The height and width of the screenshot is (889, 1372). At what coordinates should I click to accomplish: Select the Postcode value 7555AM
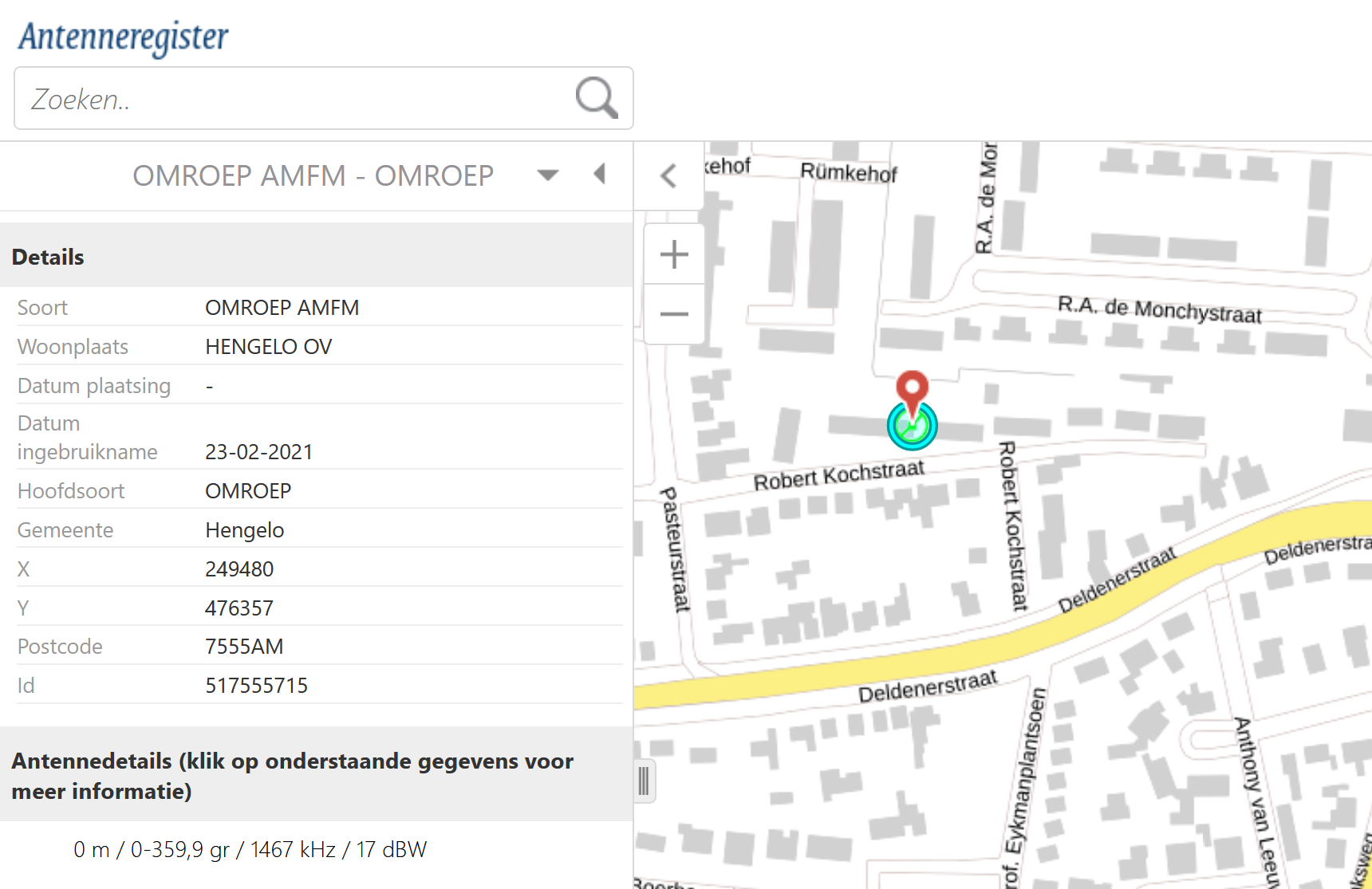[244, 647]
